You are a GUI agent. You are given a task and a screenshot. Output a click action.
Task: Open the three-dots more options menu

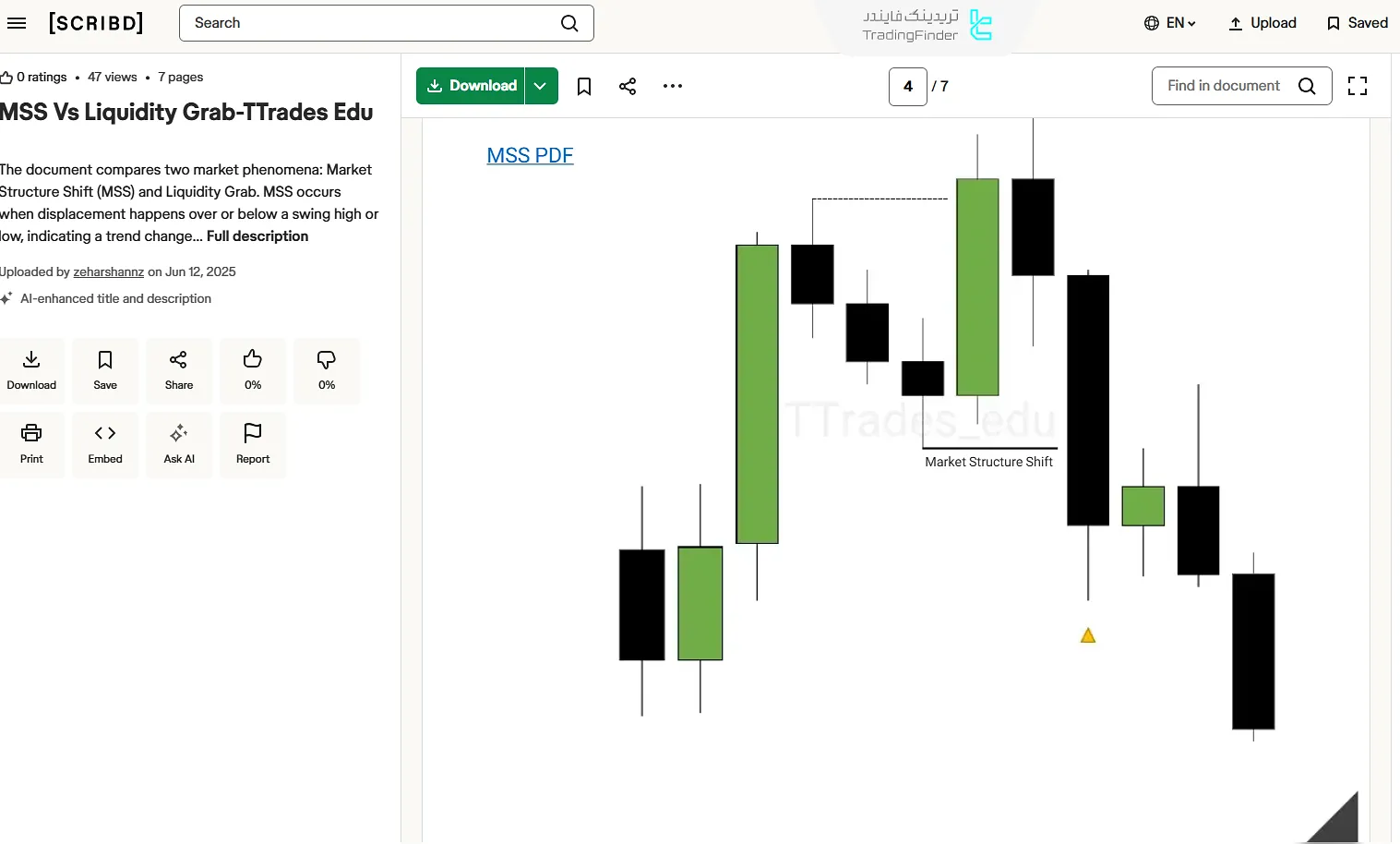click(673, 86)
